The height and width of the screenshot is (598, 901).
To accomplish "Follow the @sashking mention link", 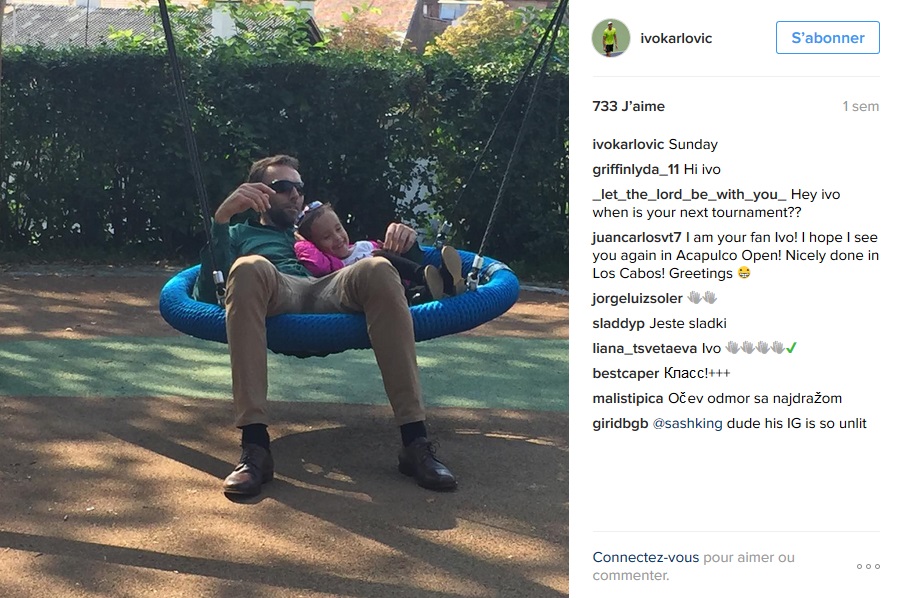I will pos(687,423).
